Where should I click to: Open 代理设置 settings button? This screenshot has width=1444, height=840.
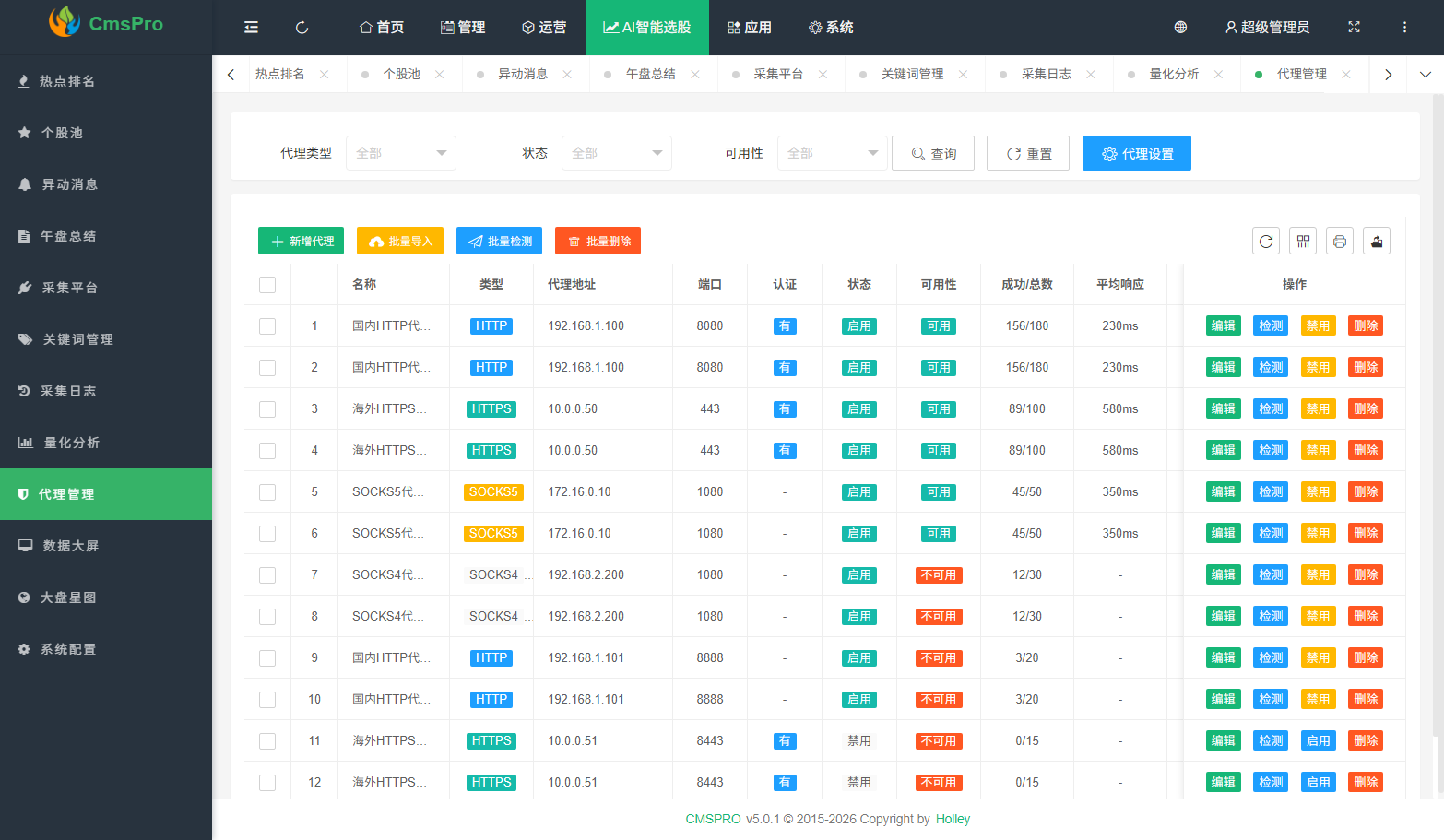pyautogui.click(x=1137, y=153)
